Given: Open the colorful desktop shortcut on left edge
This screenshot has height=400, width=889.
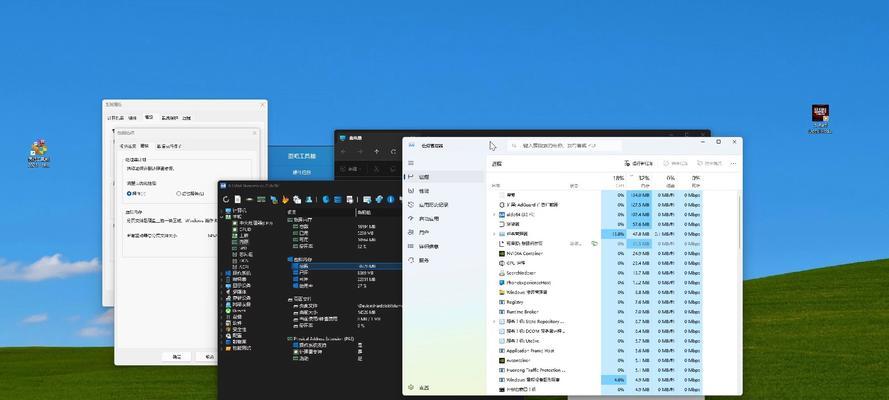Looking at the screenshot, I should coord(39,148).
